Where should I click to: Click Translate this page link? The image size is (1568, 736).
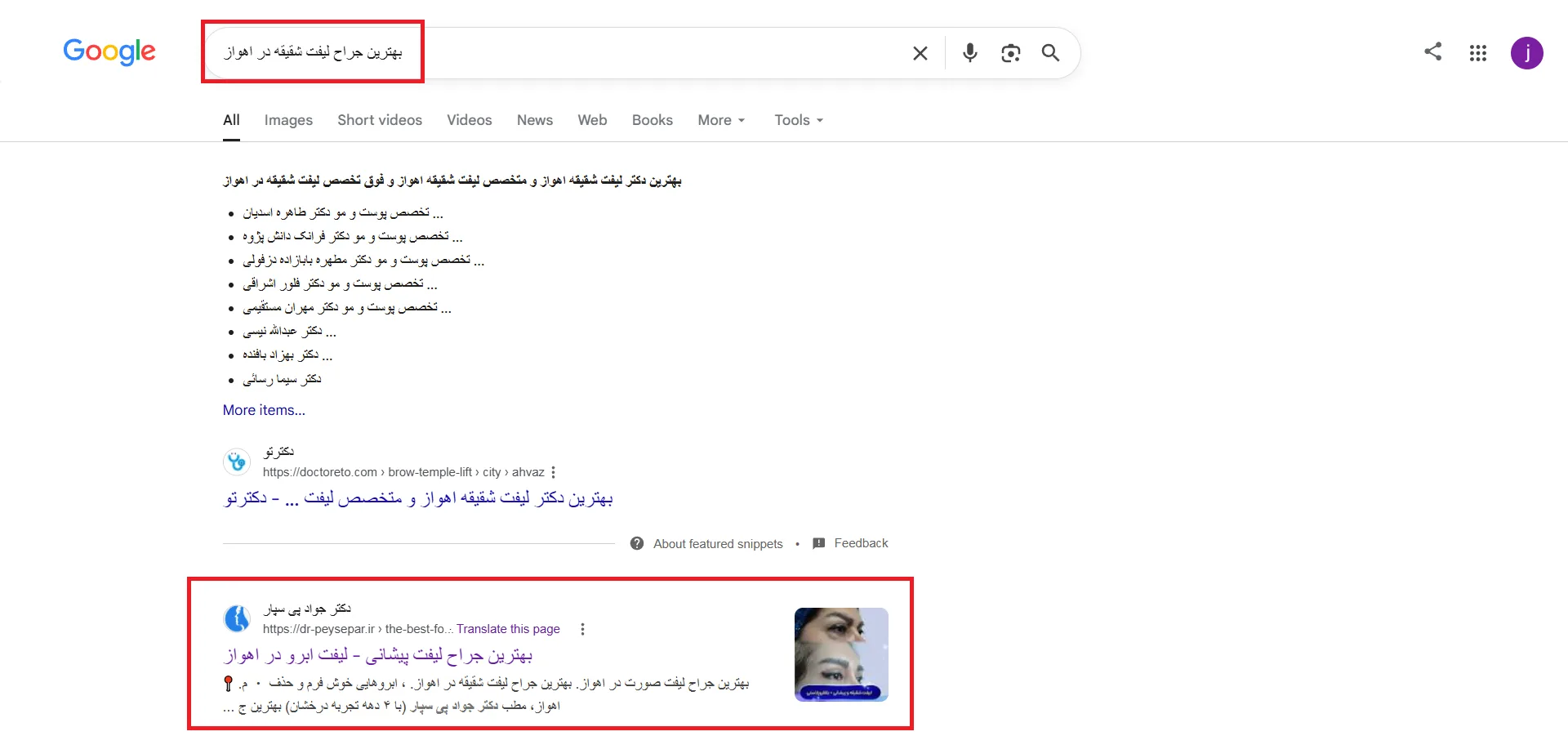click(x=508, y=629)
